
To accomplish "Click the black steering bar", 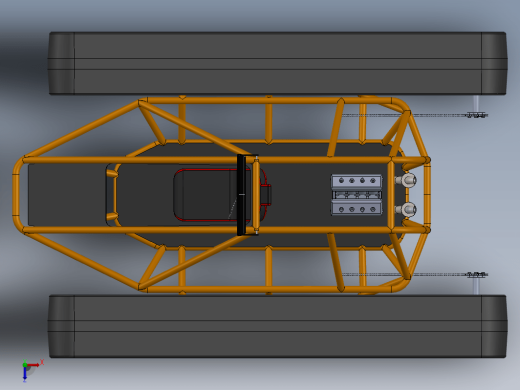I will [x=241, y=195].
